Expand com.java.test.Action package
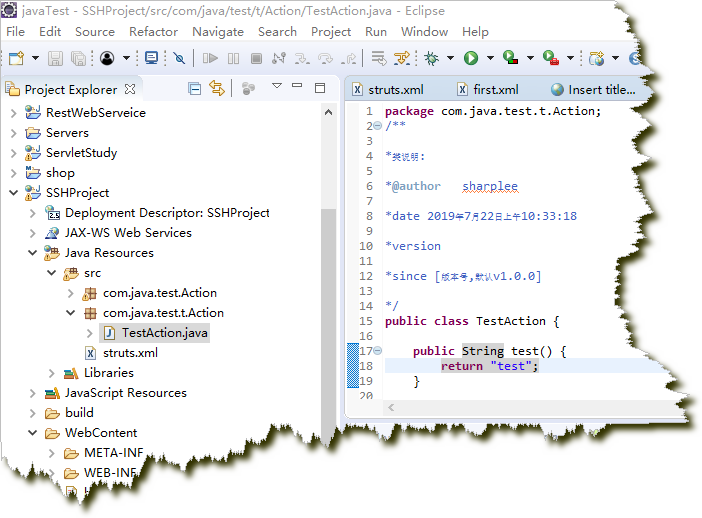The image size is (702, 518). click(71, 293)
